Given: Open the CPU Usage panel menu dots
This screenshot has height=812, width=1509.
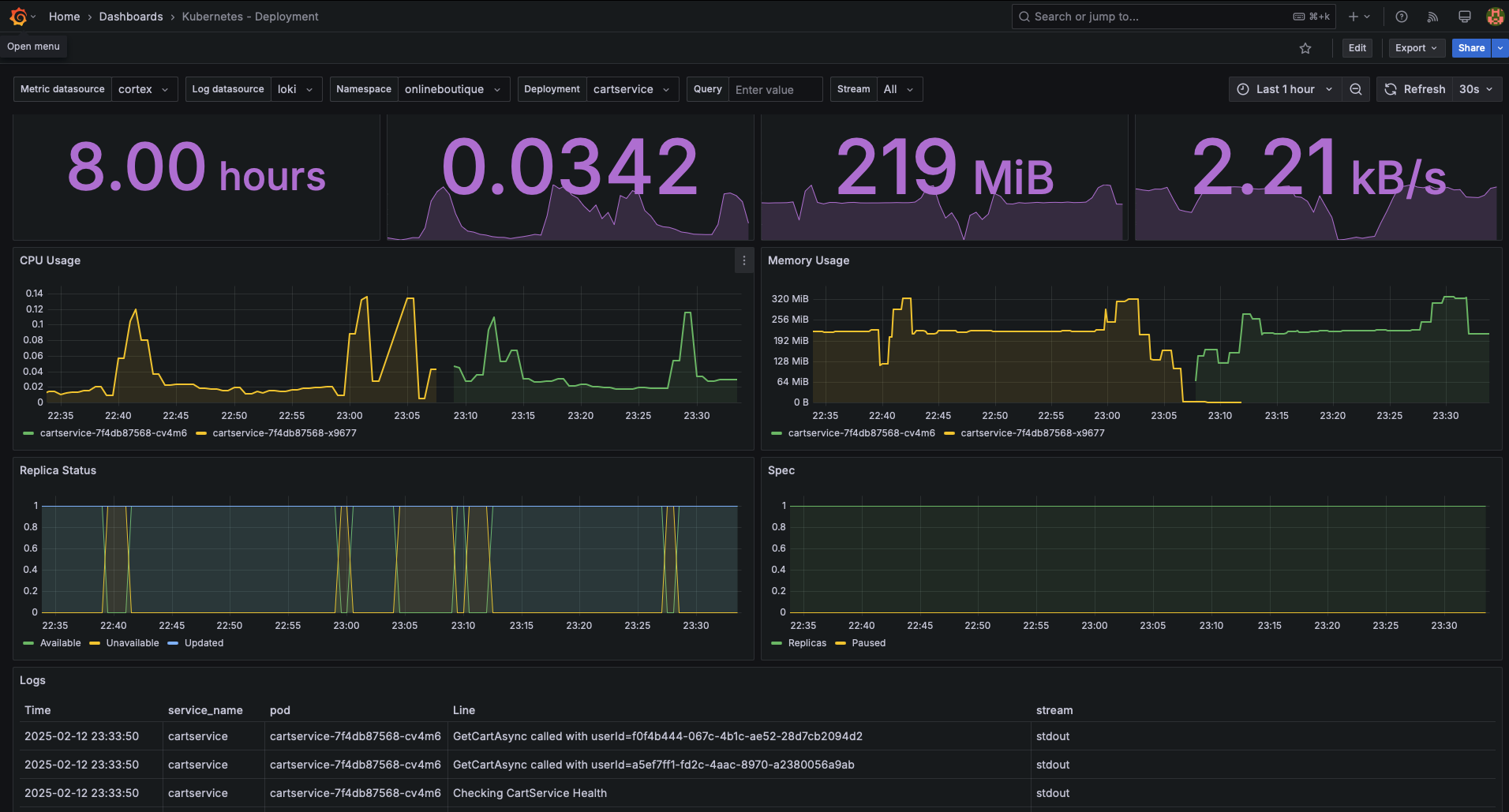Looking at the screenshot, I should click(743, 260).
